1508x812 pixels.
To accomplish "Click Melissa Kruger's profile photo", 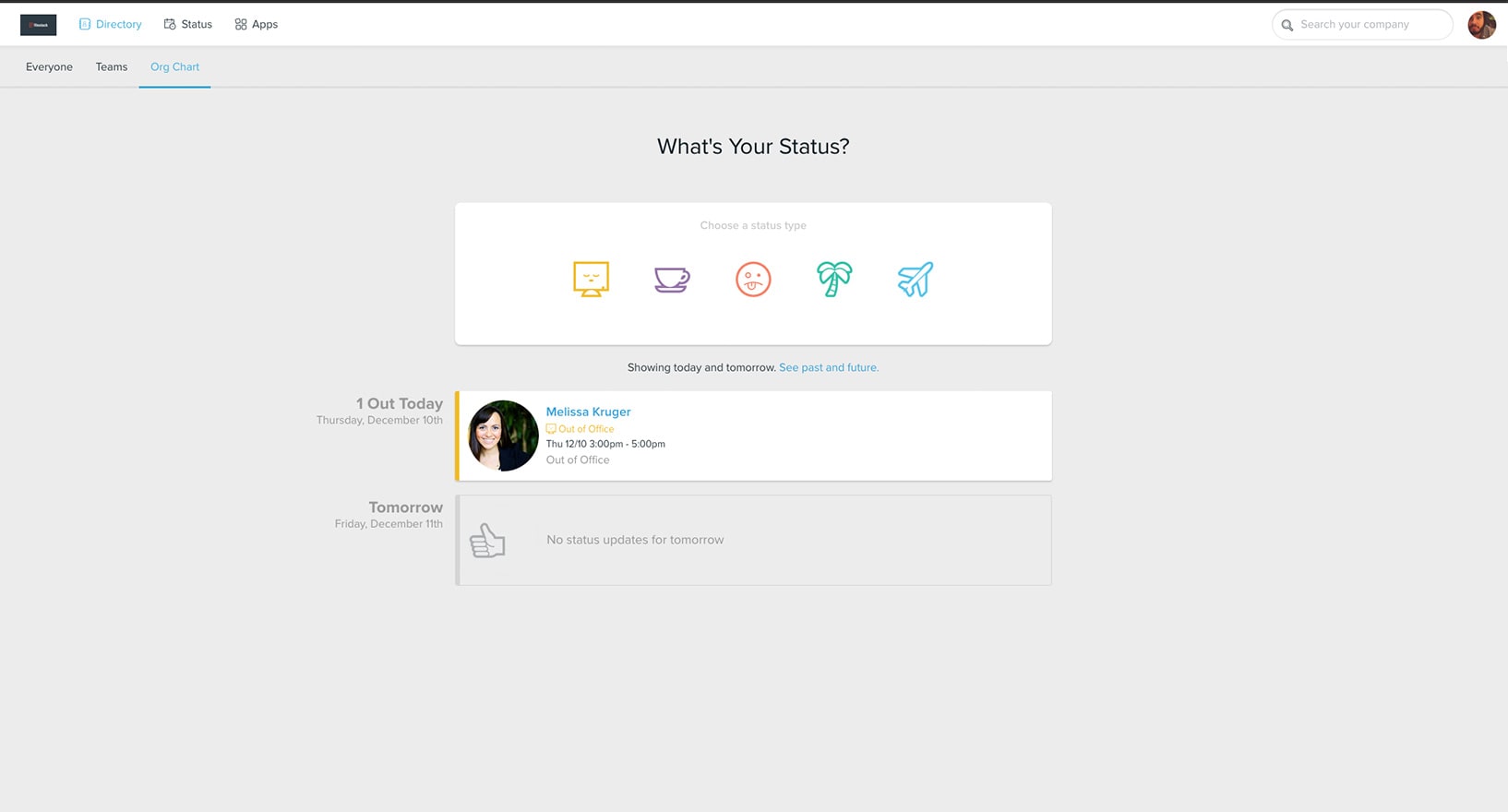I will [x=503, y=436].
